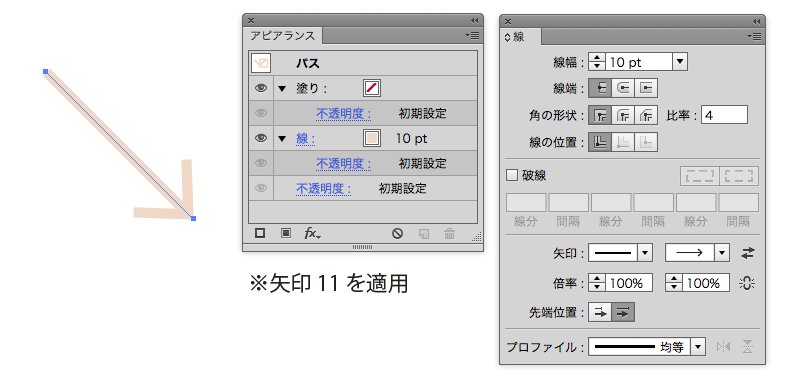
Task: Link arrowhead start and end scales
Action: click(x=747, y=284)
